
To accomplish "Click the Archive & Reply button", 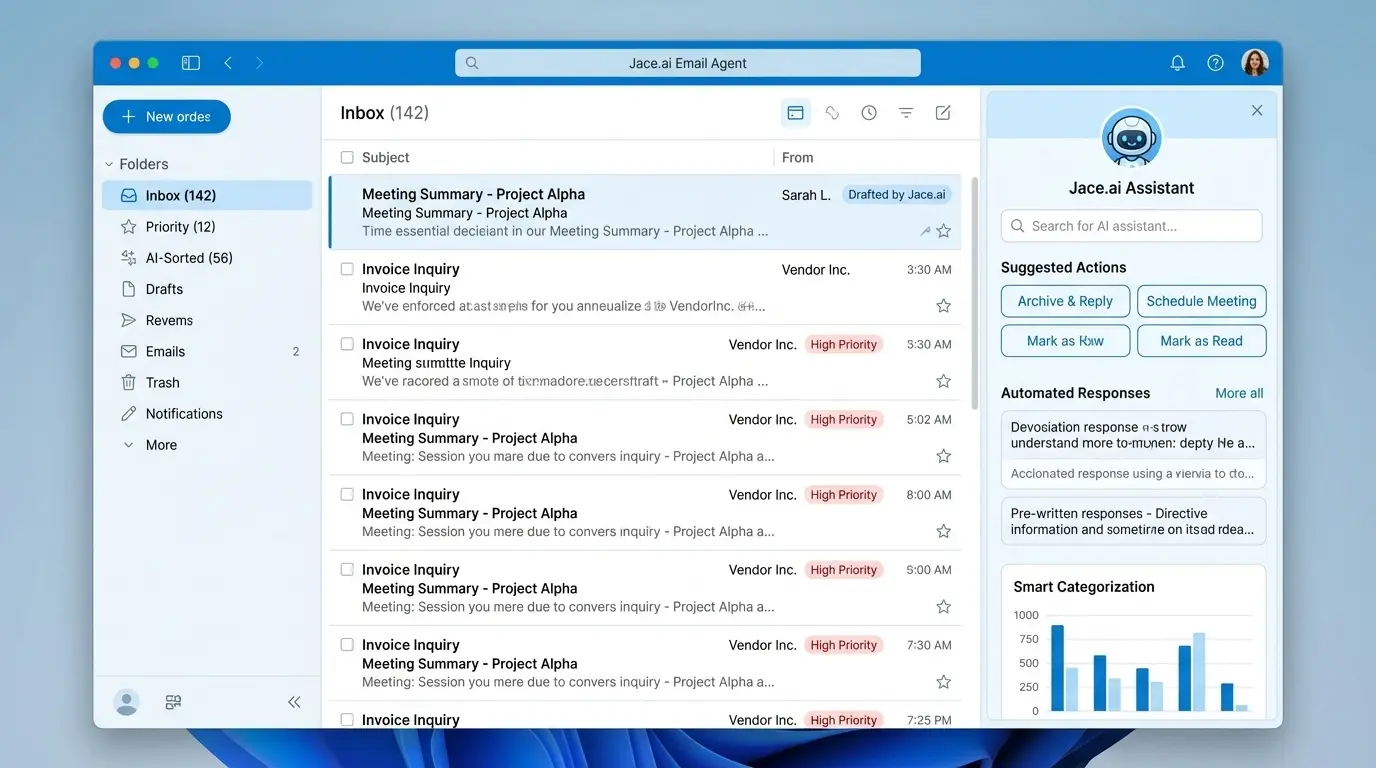I will point(1065,301).
